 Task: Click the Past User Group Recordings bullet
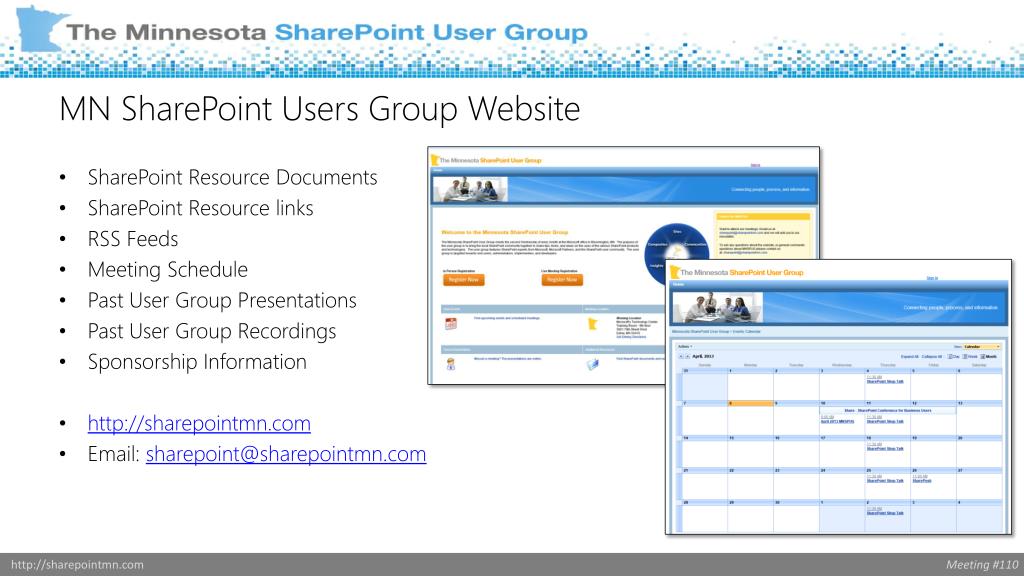[x=212, y=331]
